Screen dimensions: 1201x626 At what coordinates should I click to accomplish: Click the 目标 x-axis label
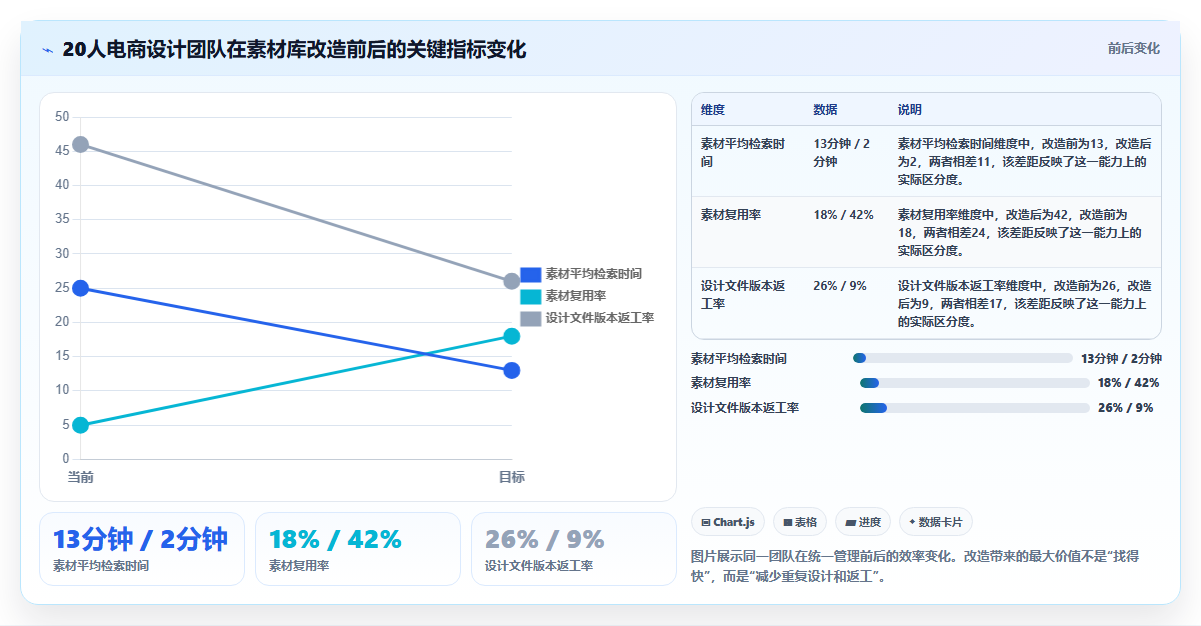511,477
